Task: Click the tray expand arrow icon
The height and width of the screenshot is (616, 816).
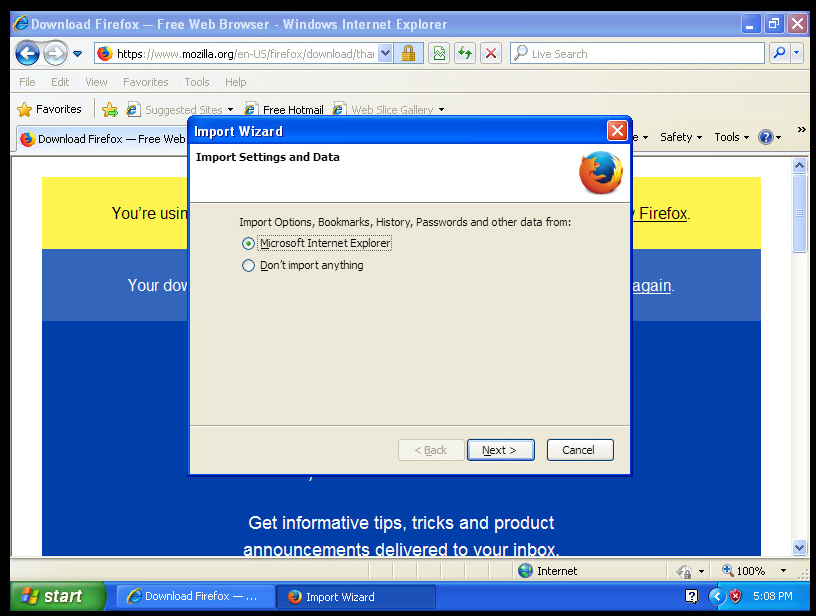Action: click(717, 596)
